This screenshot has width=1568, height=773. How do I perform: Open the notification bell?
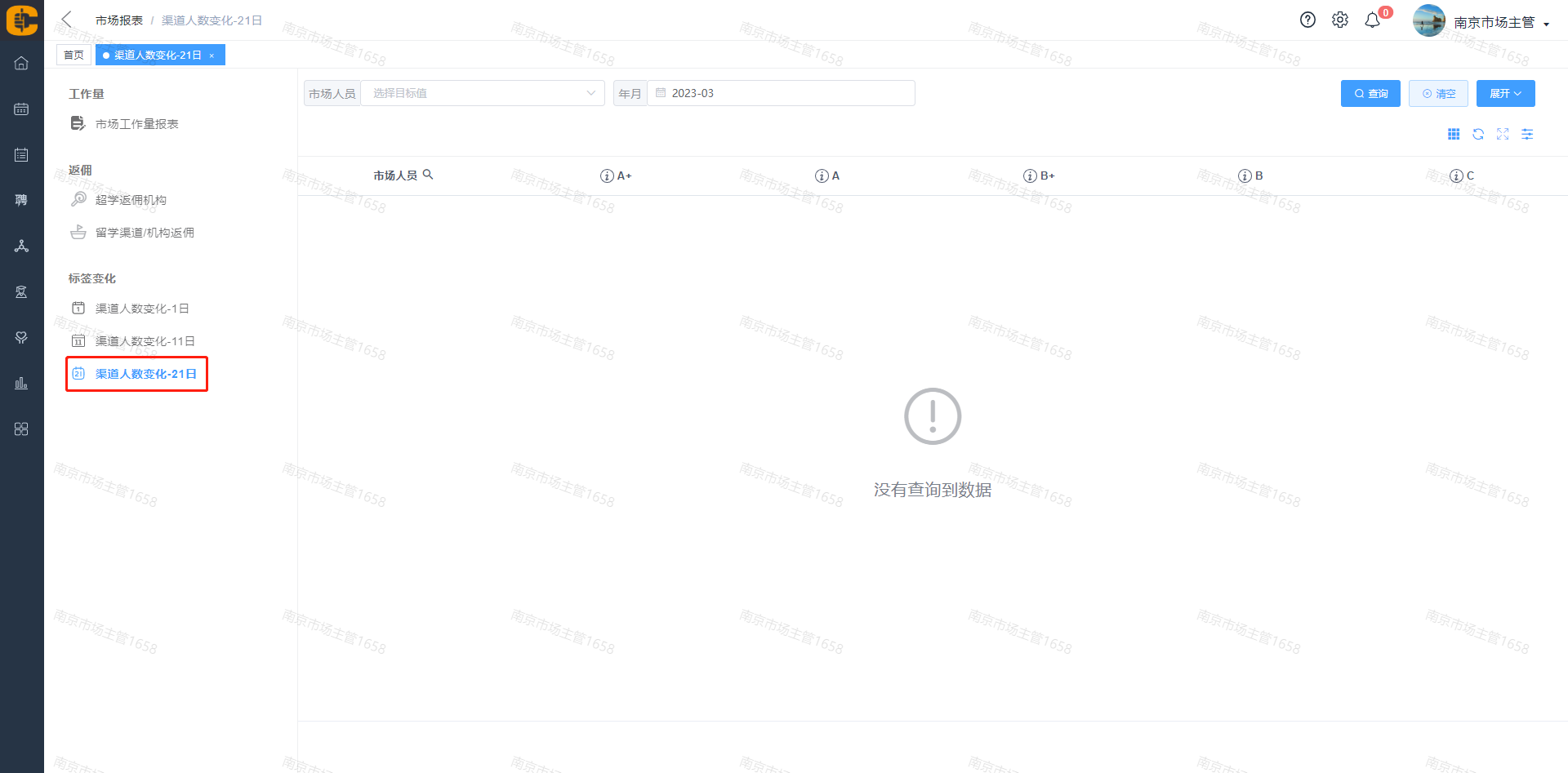[x=1373, y=20]
